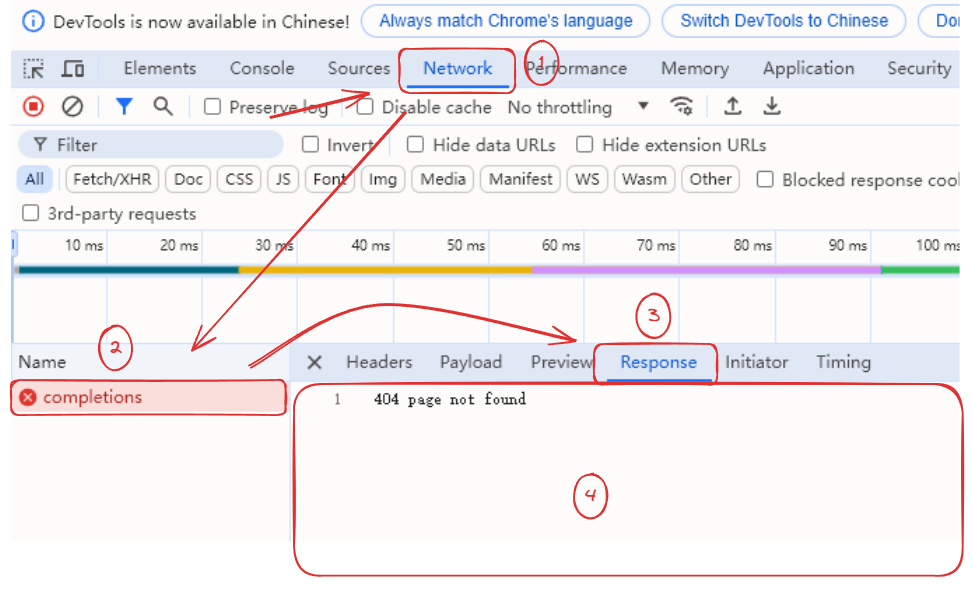The width and height of the screenshot is (973, 604).
Task: Enable the Preserve log checkbox
Action: [x=212, y=107]
